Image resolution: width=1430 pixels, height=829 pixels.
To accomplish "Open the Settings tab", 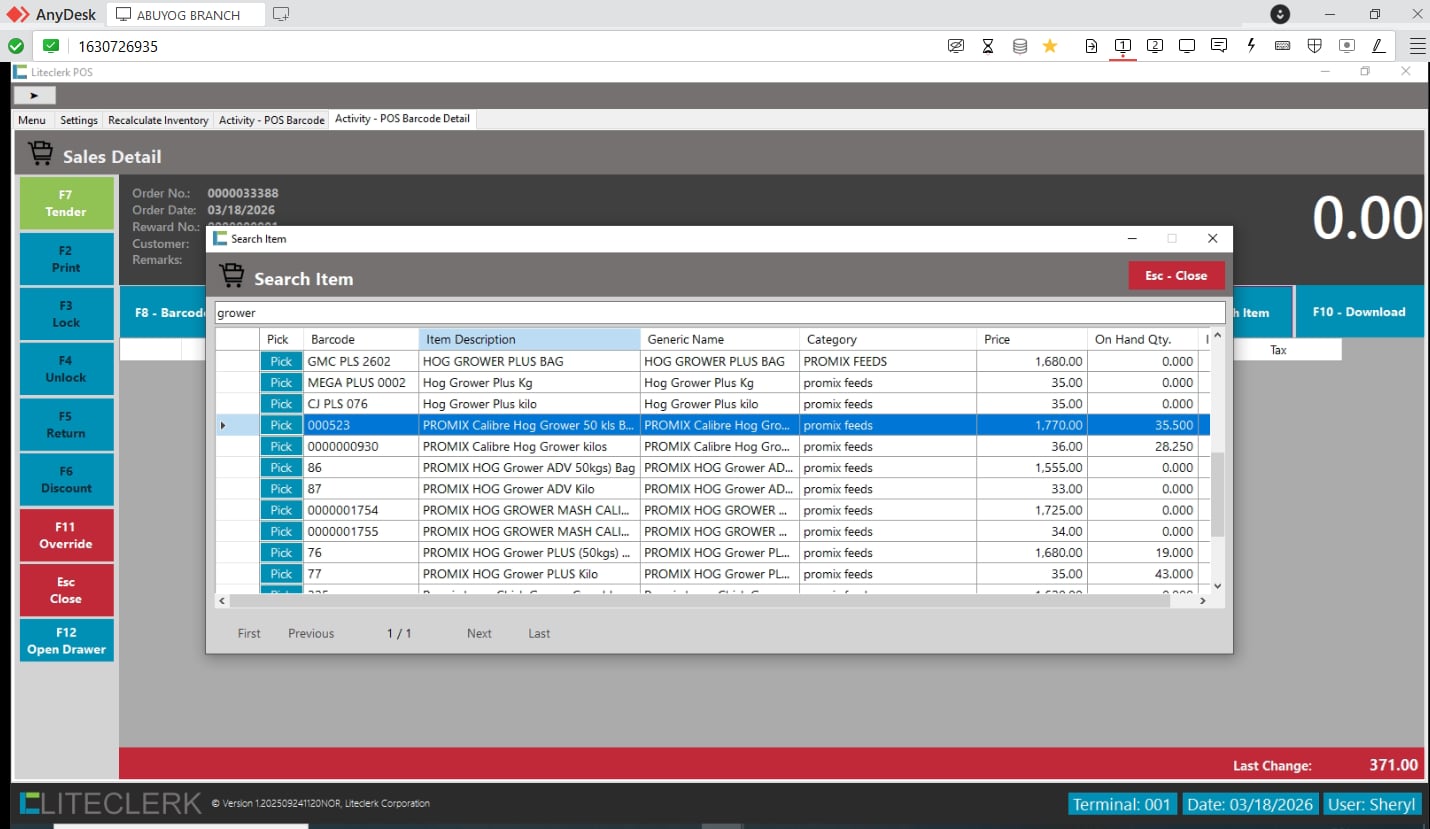I will tap(79, 120).
